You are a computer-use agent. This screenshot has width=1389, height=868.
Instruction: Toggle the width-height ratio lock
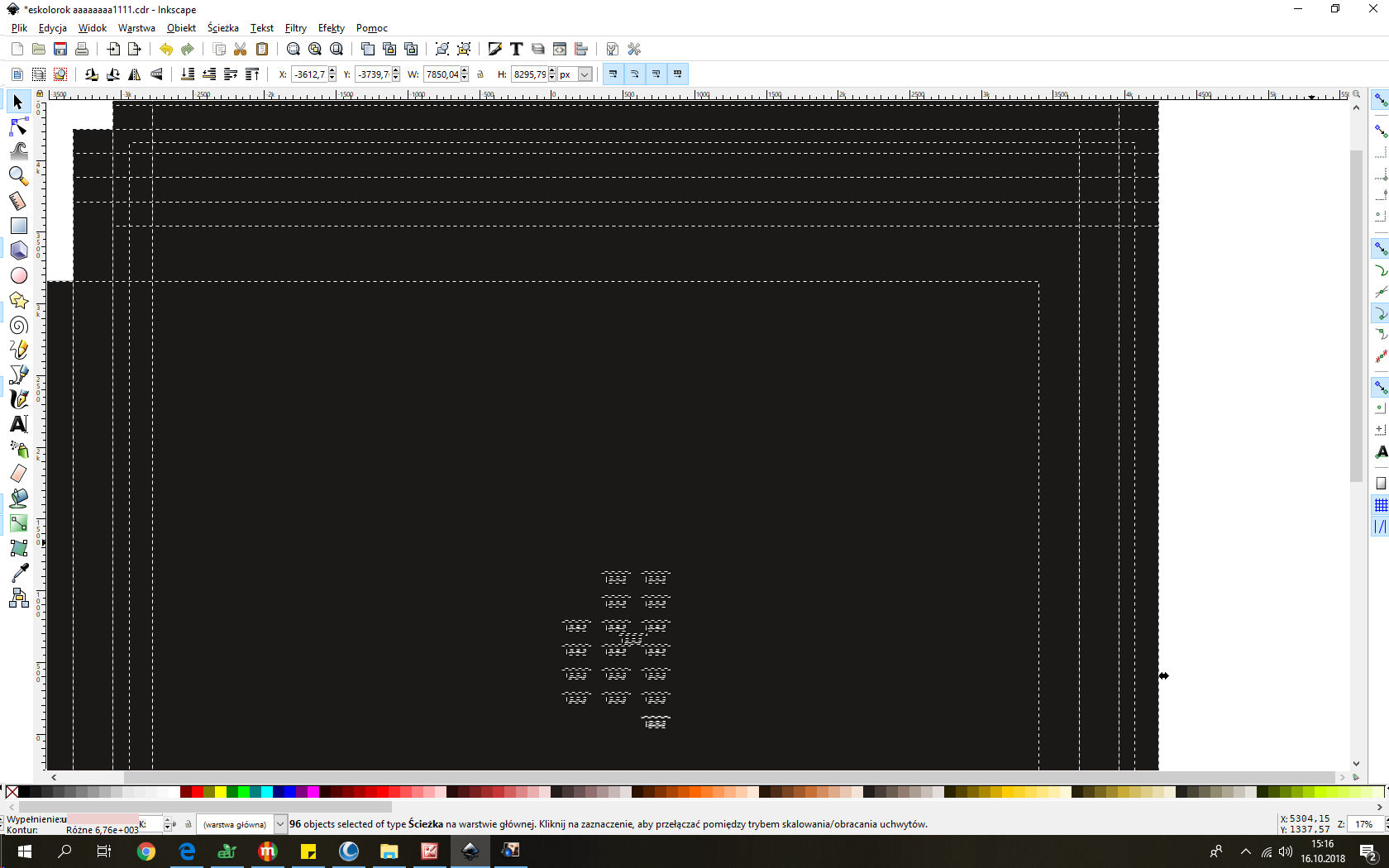click(480, 74)
